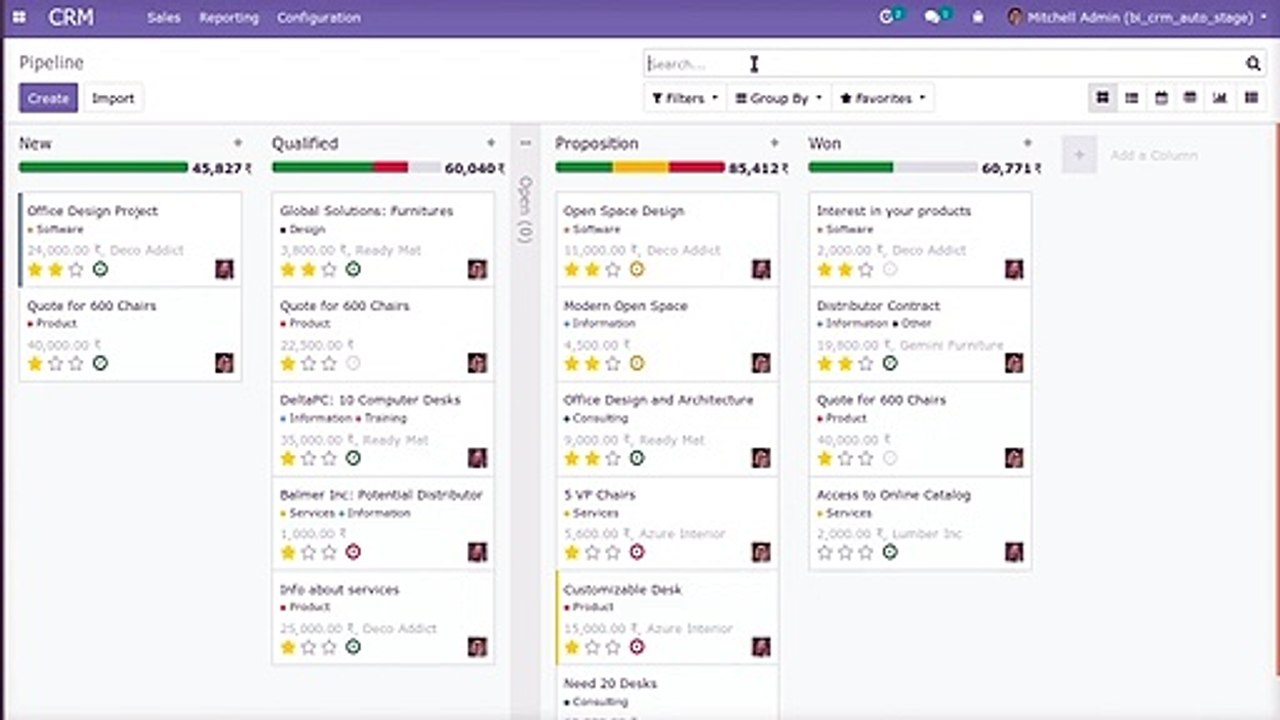Switch to Pivot view icon
Viewport: 1280px width, 720px height.
[x=1190, y=98]
